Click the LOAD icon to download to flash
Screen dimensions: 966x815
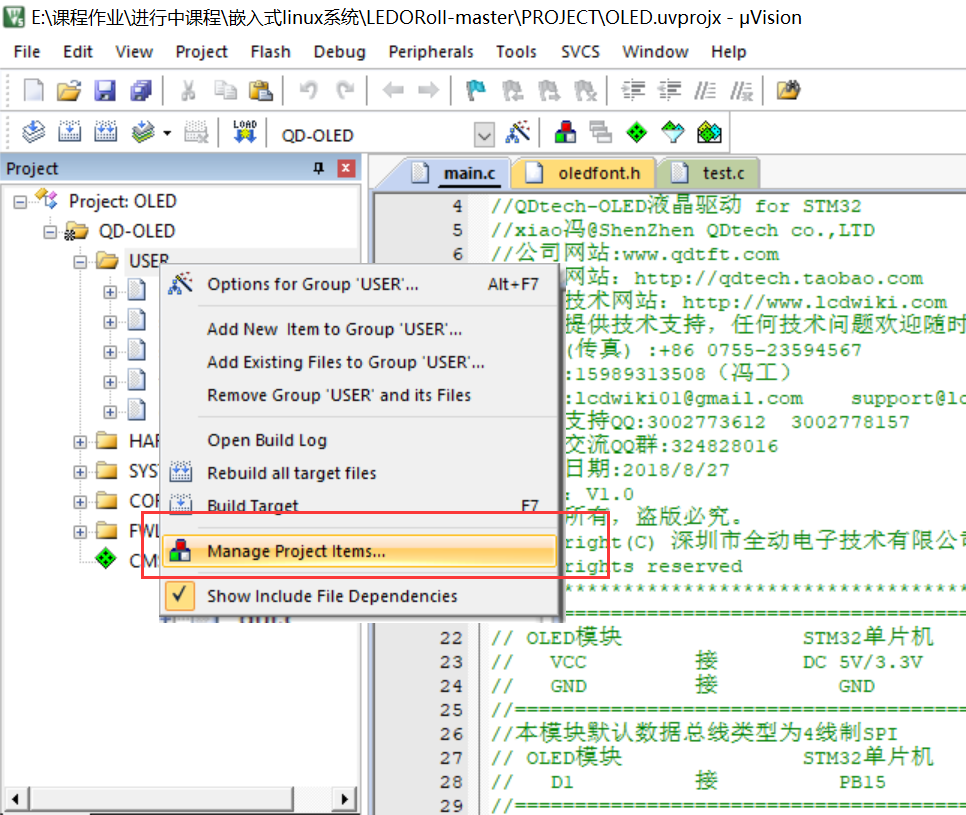click(x=244, y=131)
